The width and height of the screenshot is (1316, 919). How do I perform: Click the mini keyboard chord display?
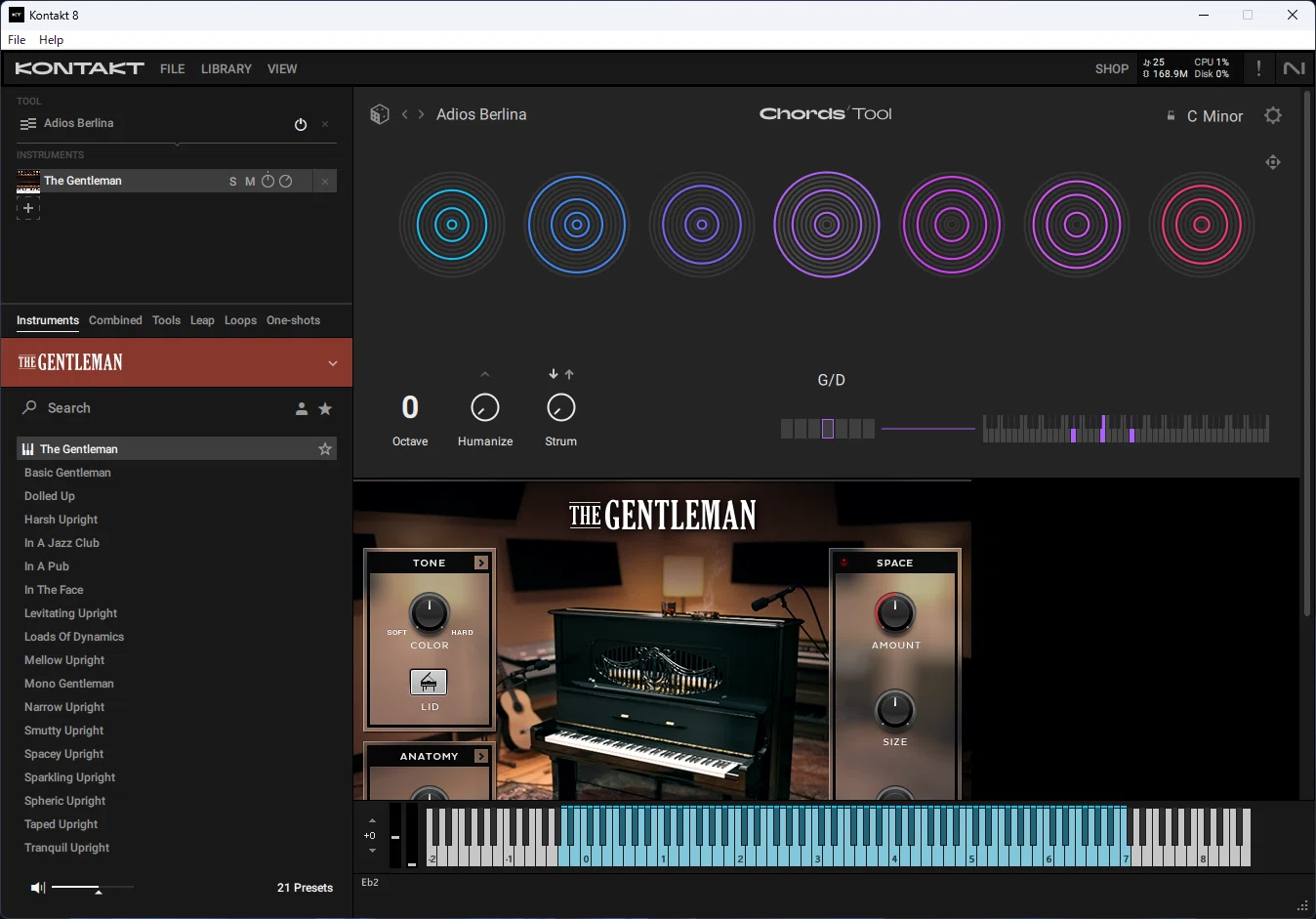tap(1126, 429)
